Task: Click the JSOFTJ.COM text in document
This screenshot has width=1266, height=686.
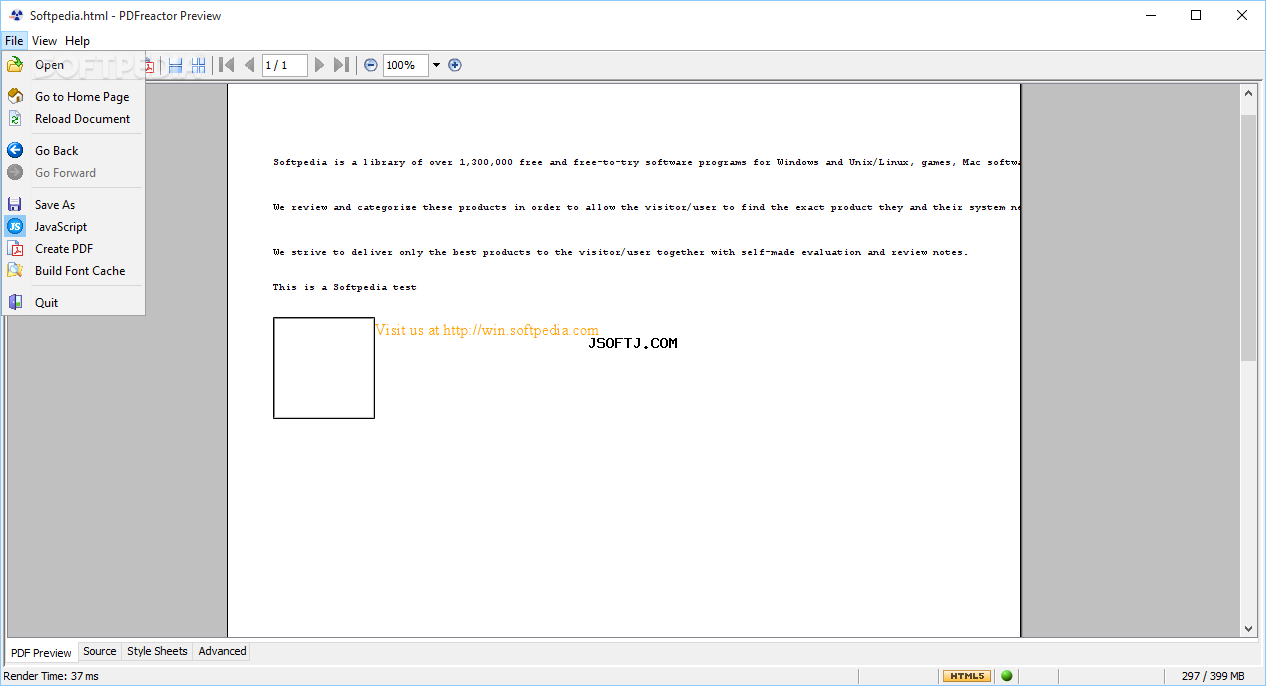Action: [x=633, y=343]
